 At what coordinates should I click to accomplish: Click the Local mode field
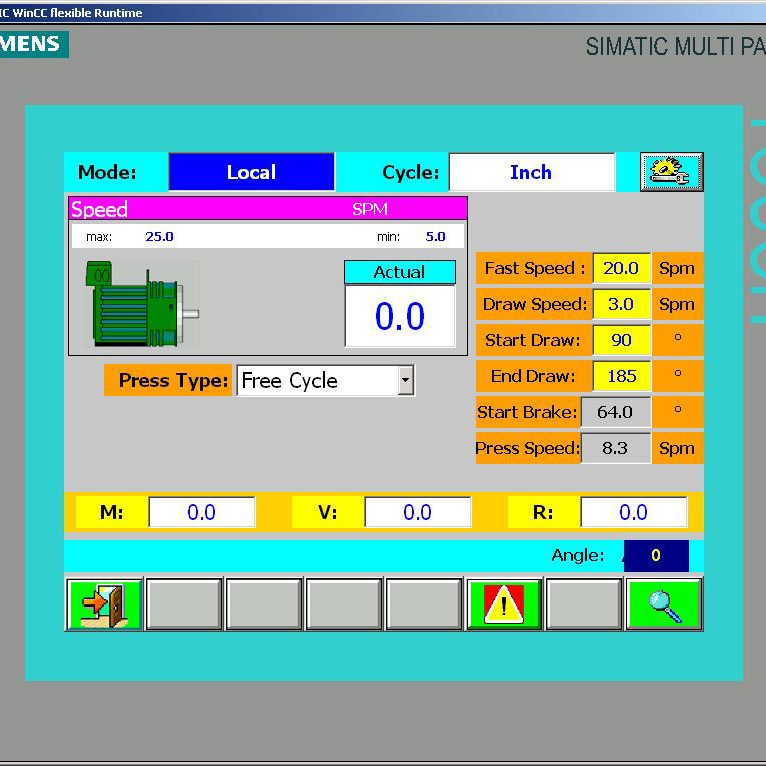(x=252, y=172)
